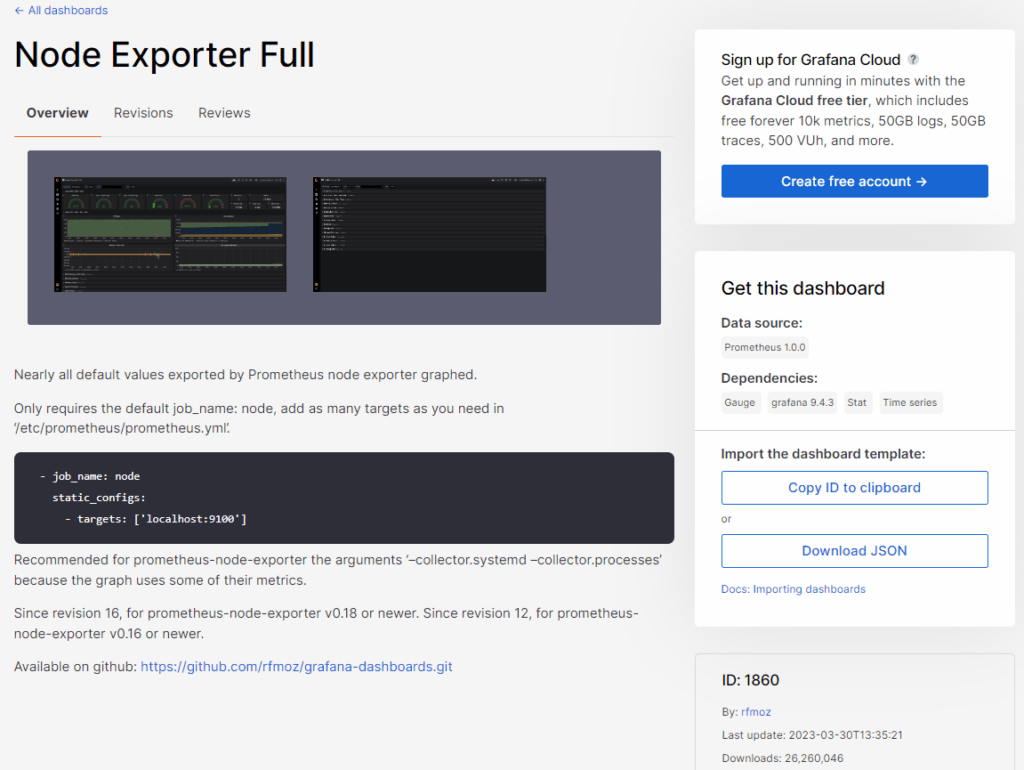This screenshot has width=1024, height=770.
Task: Switch to the Reviews tab
Action: (224, 113)
